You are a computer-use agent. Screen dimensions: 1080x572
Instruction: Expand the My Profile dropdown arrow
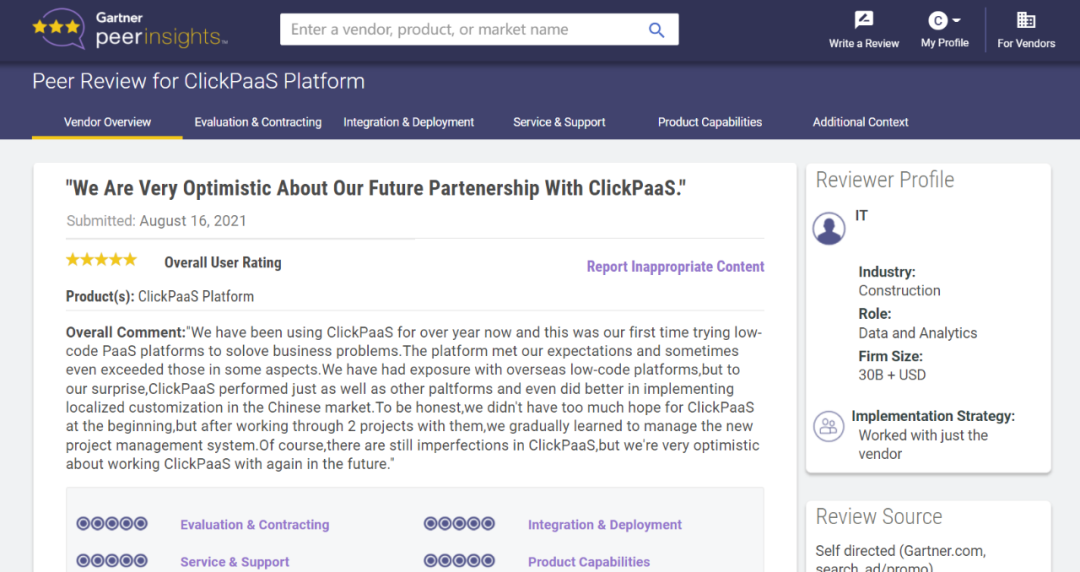(957, 20)
